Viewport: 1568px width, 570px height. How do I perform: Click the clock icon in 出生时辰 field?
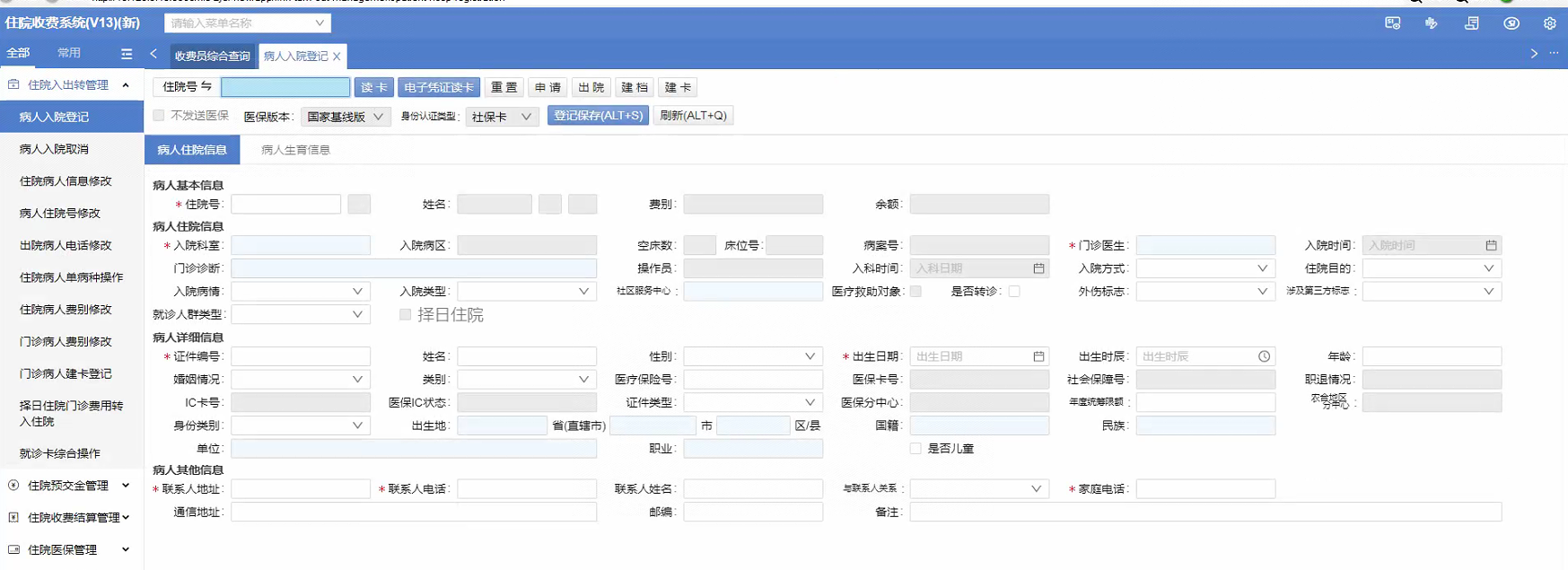point(1264,356)
